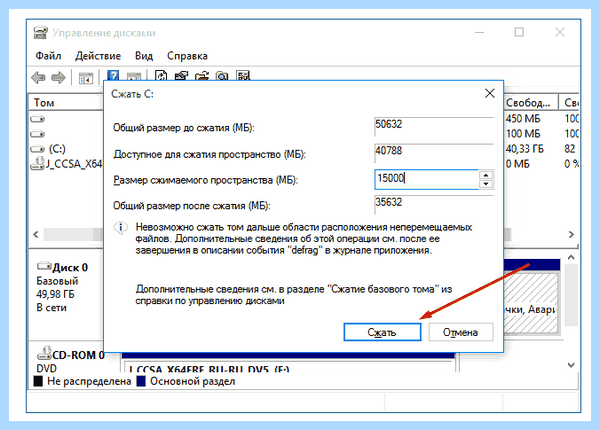Close the Disk Management window
600x430 pixels.
click(x=560, y=33)
